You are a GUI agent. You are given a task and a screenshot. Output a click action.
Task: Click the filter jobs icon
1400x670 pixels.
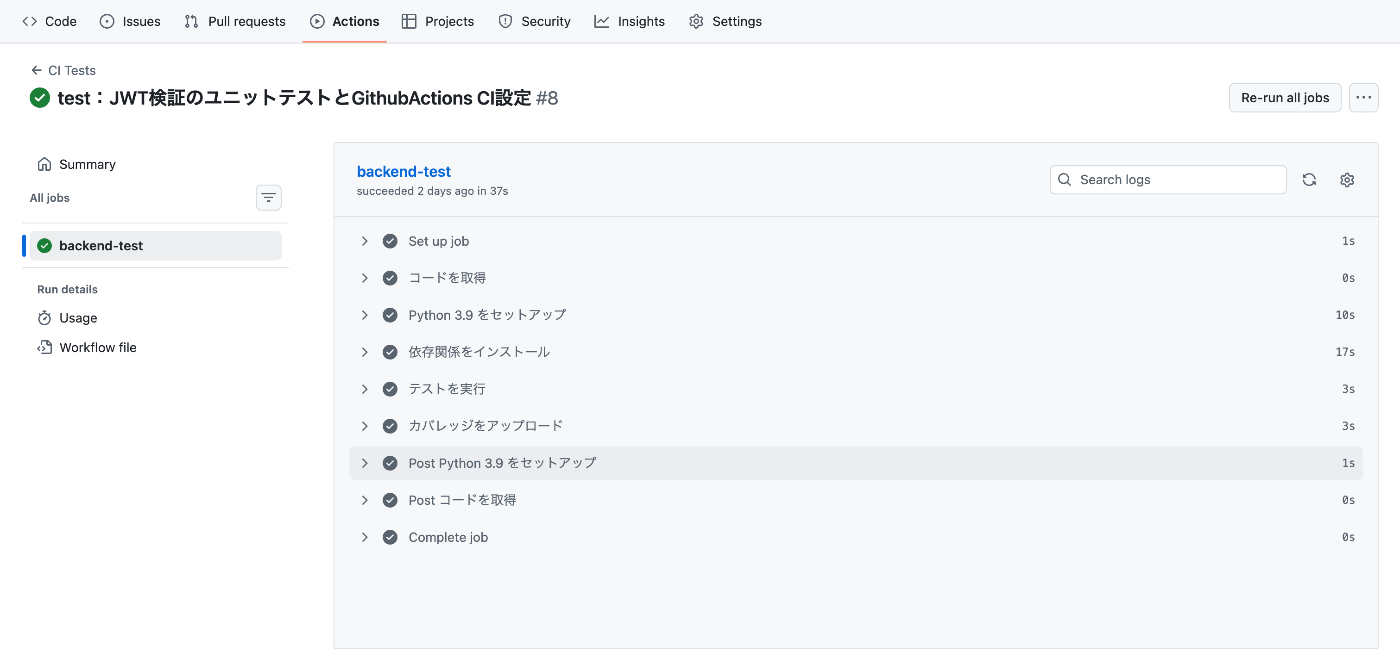(269, 198)
